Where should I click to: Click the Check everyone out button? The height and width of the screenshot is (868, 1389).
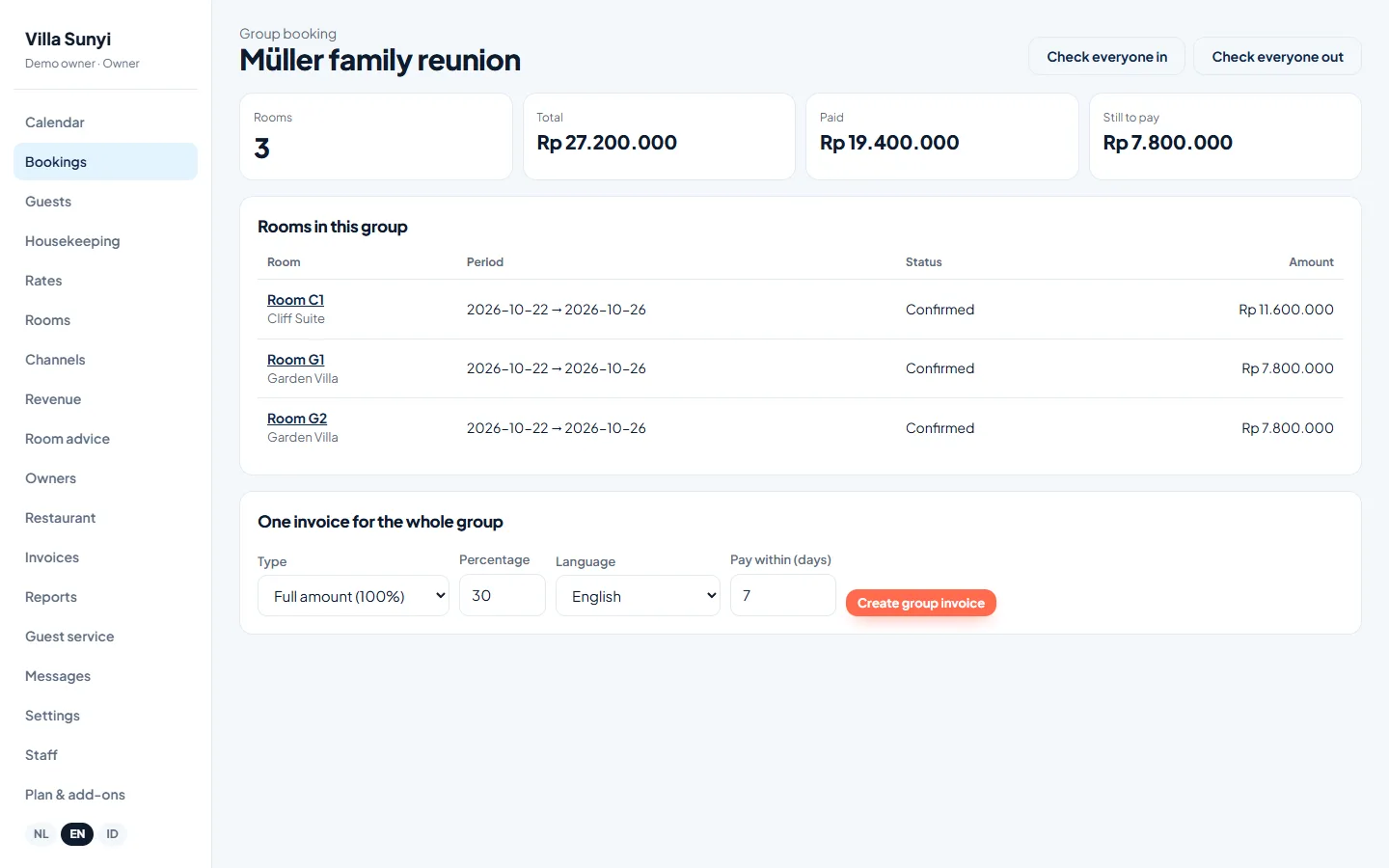(1277, 57)
